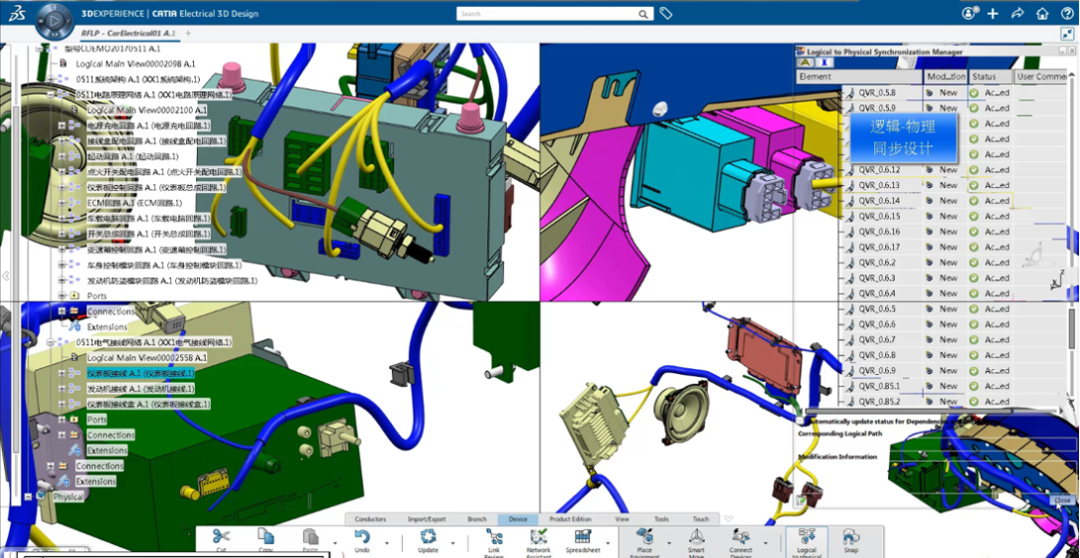Image resolution: width=1080 pixels, height=558 pixels.
Task: Open the user profile icon
Action: coord(970,13)
